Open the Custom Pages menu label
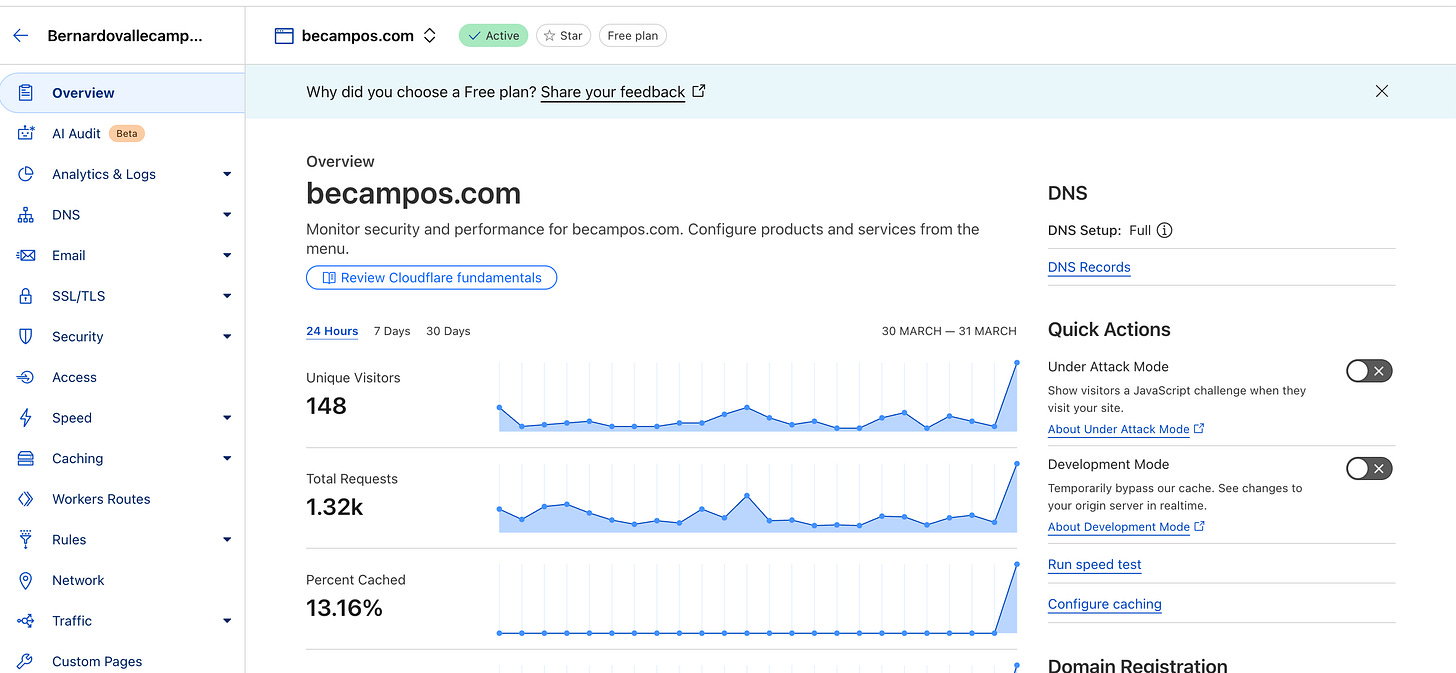Image resolution: width=1456 pixels, height=673 pixels. tap(97, 661)
